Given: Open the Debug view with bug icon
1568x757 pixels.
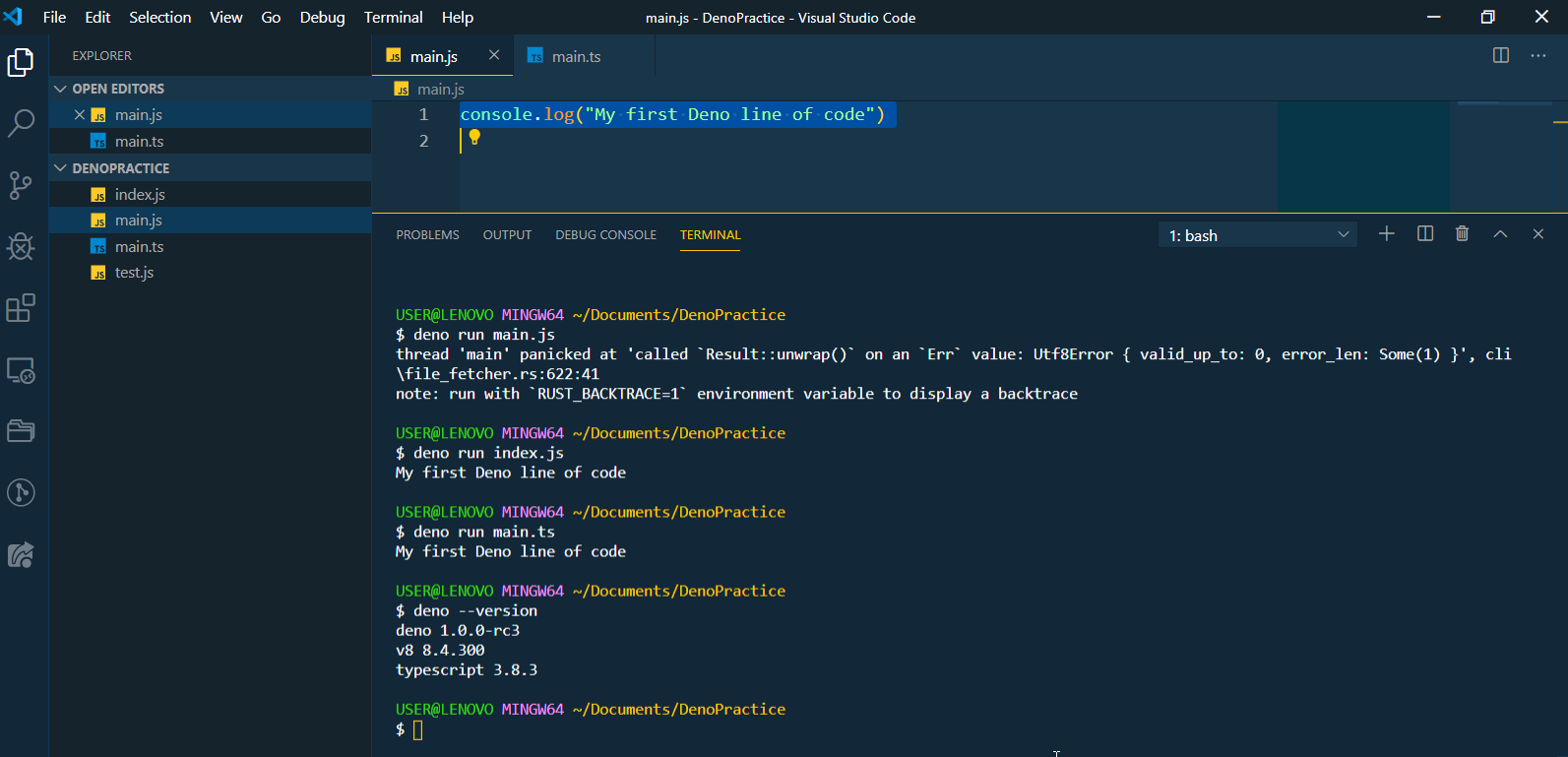Looking at the screenshot, I should [x=21, y=246].
